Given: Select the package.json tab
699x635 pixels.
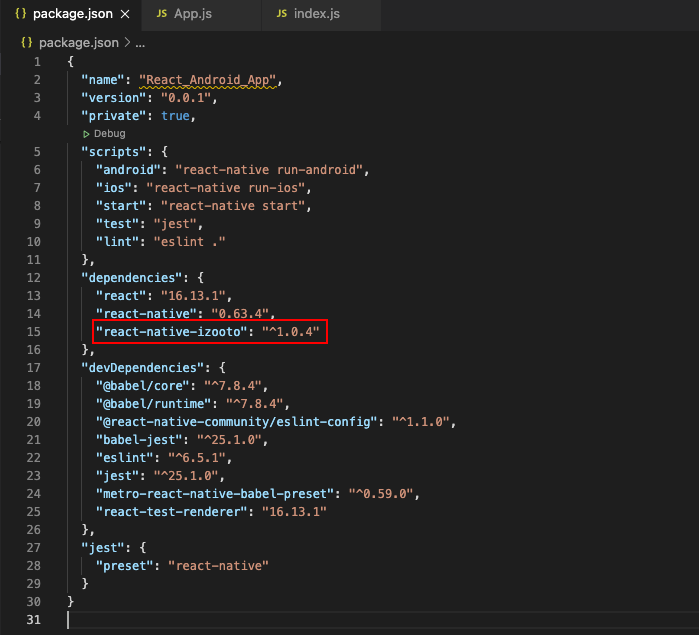Looking at the screenshot, I should click(x=72, y=14).
